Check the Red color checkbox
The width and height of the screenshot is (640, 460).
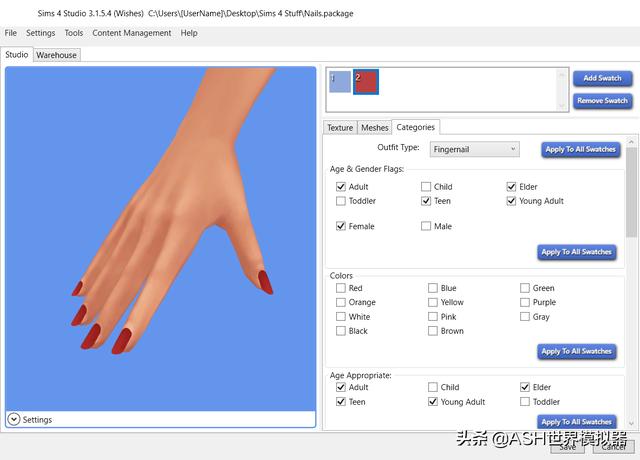[341, 288]
